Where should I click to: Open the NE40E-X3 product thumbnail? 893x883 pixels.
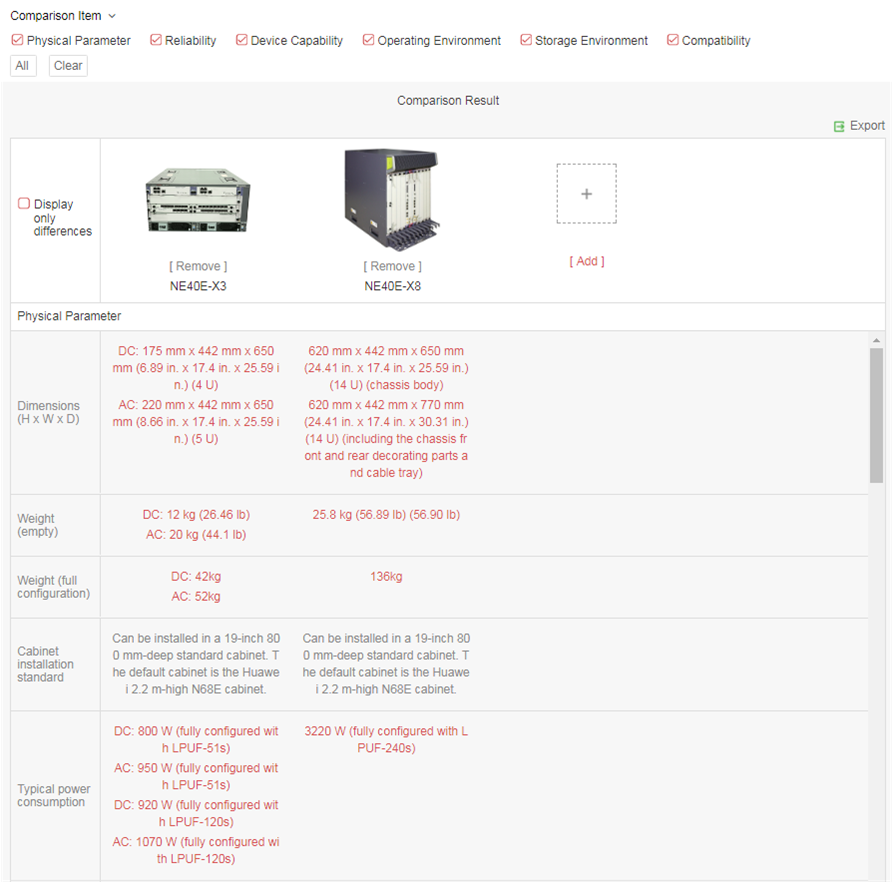[198, 200]
